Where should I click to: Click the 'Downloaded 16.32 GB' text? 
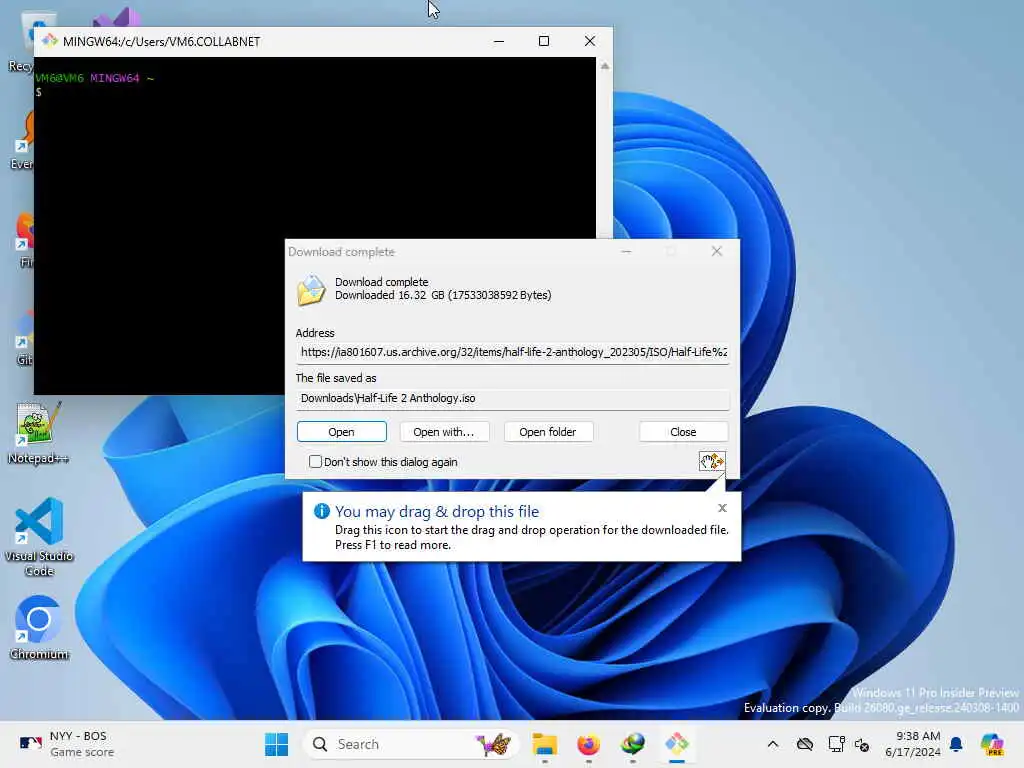(x=443, y=295)
